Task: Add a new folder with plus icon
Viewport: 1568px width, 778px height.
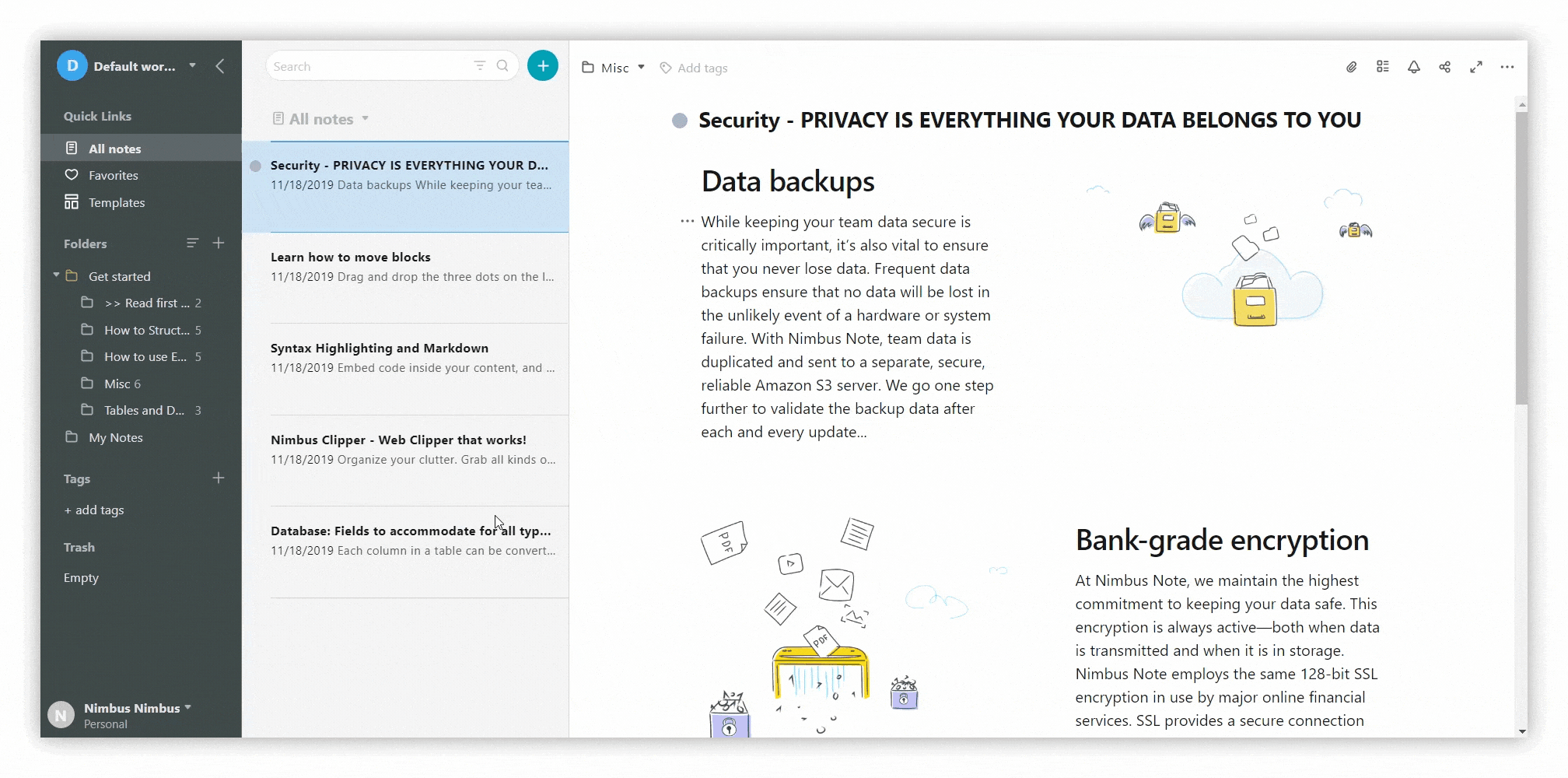Action: (219, 244)
